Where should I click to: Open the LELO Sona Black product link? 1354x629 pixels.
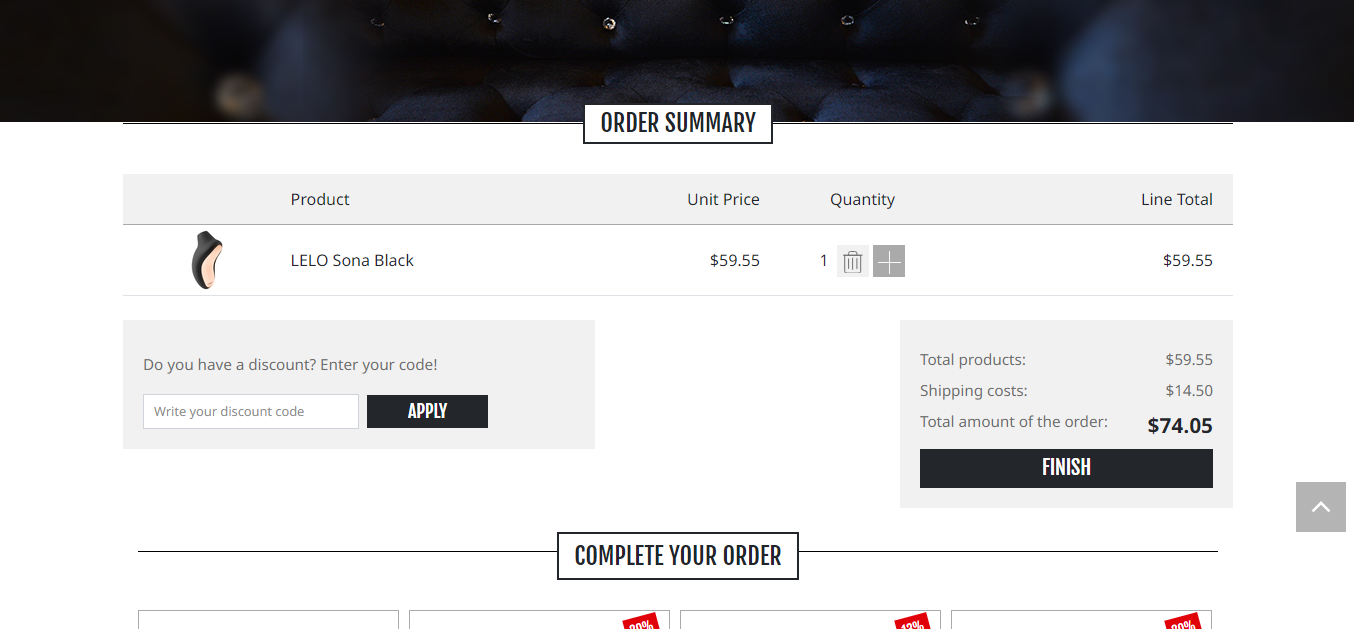(x=352, y=260)
